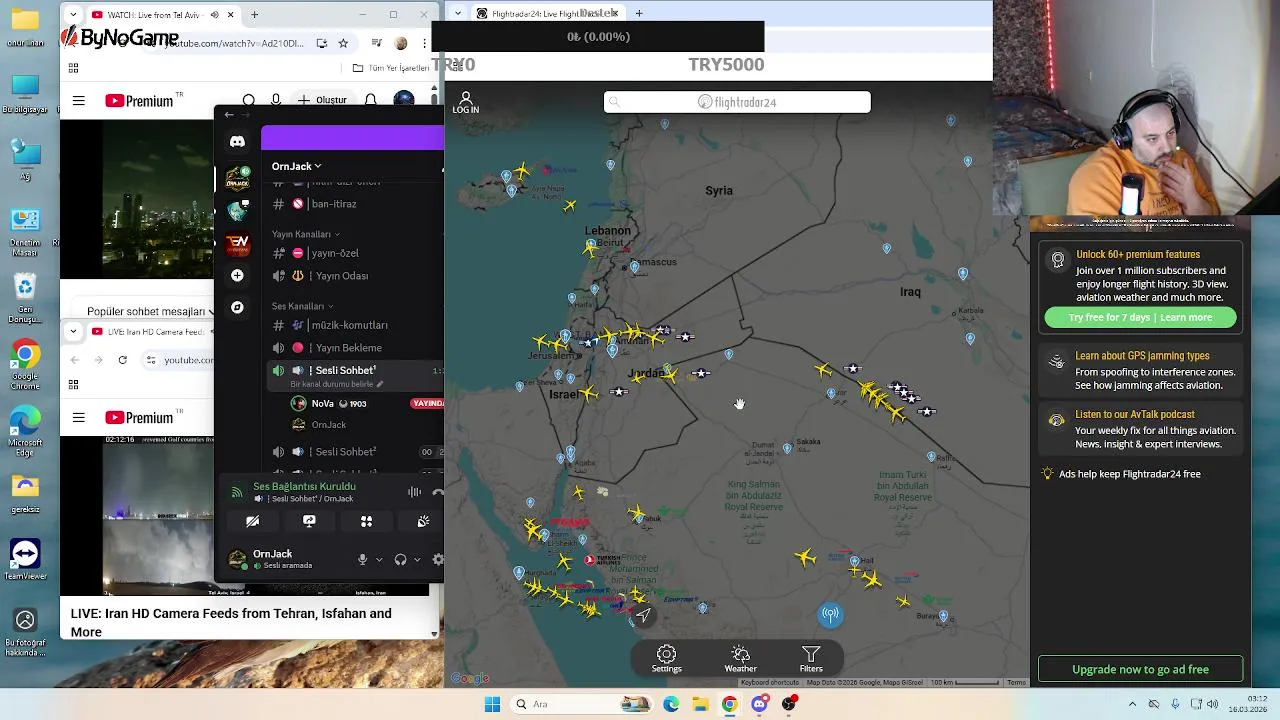The width and height of the screenshot is (1280, 720).
Task: Deafen Discord headphones
Action: [x=400, y=560]
